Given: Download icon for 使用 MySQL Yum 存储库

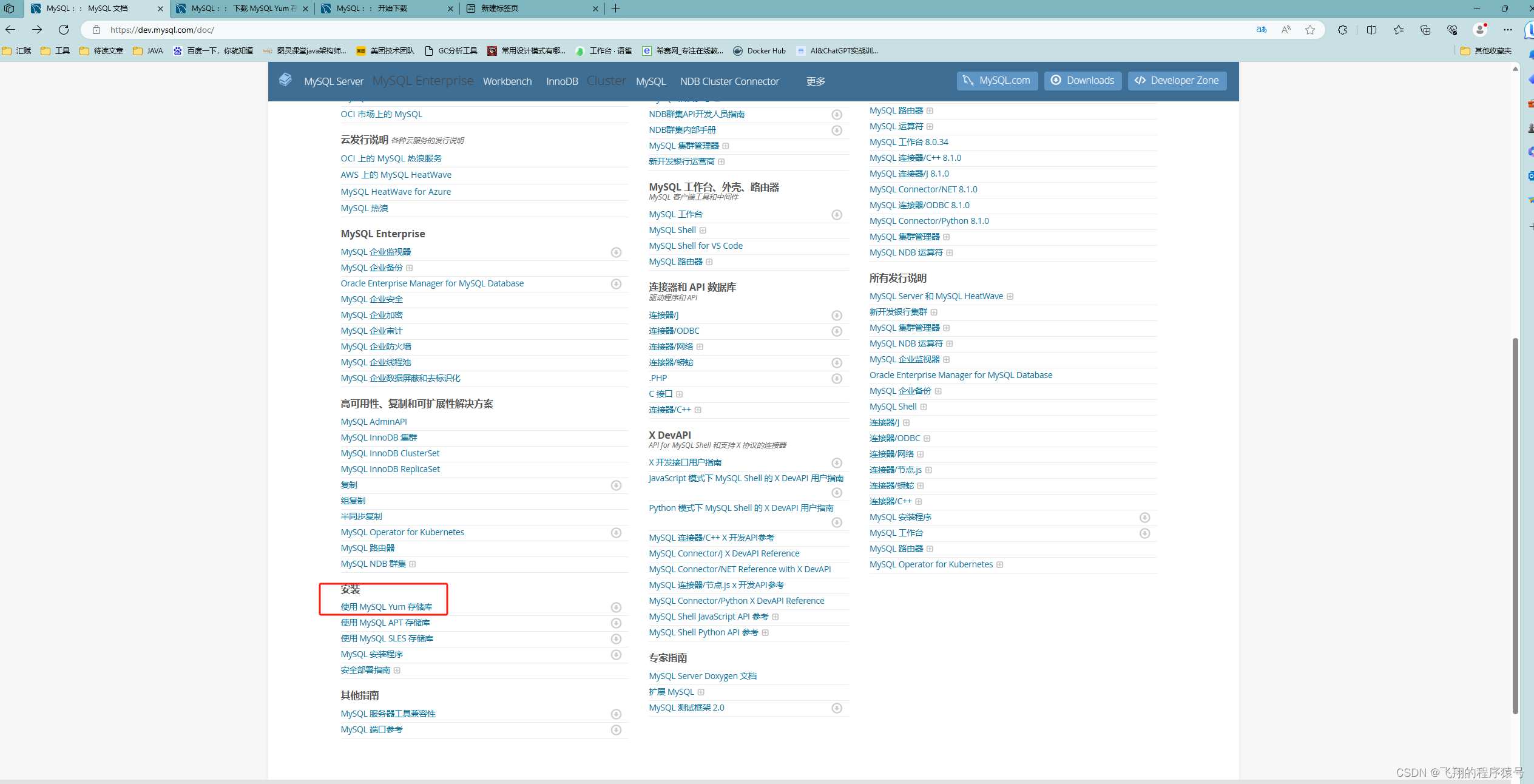Looking at the screenshot, I should [x=616, y=607].
